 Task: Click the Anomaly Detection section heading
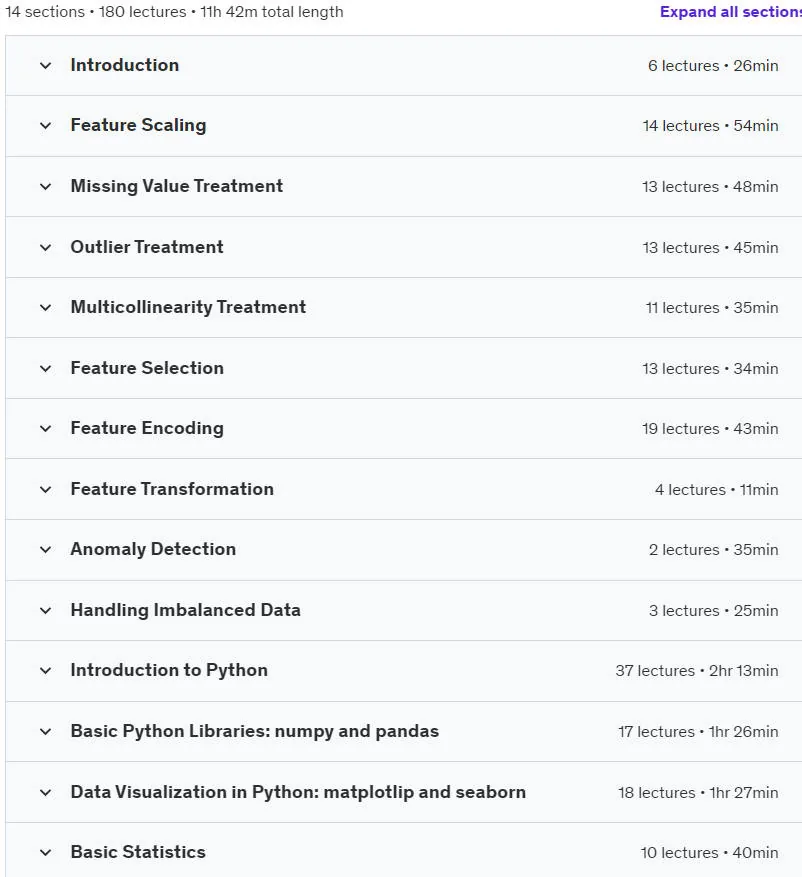point(153,549)
